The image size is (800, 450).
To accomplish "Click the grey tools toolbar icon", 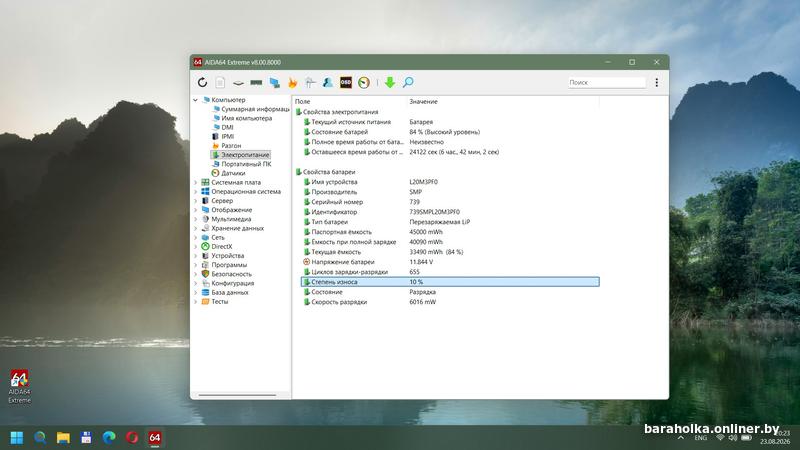I will coord(310,82).
